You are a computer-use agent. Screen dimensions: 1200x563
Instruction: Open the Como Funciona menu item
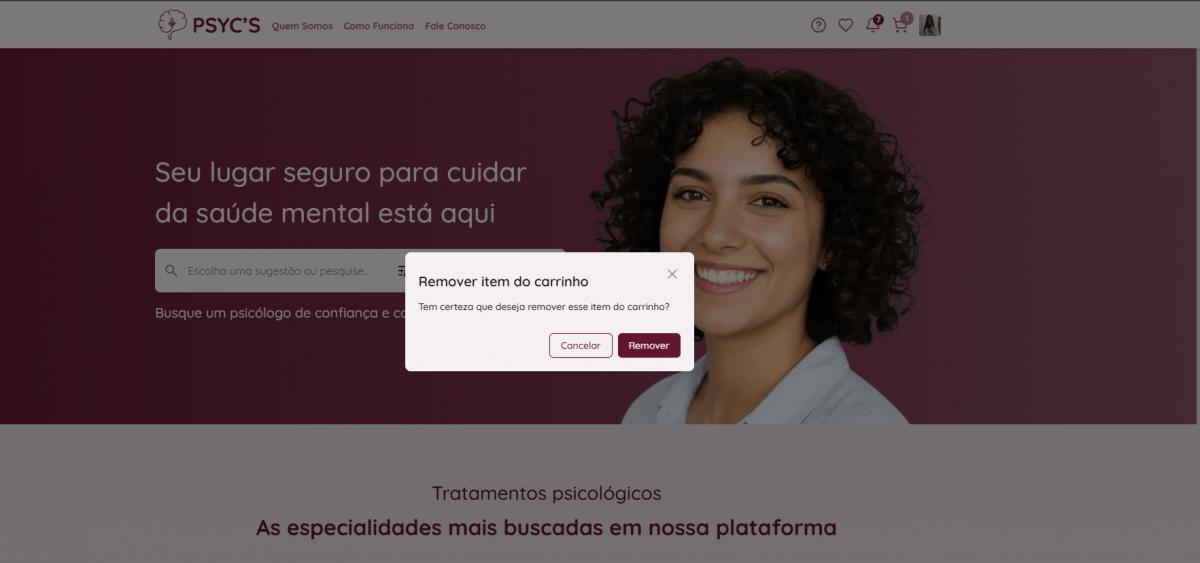(378, 26)
